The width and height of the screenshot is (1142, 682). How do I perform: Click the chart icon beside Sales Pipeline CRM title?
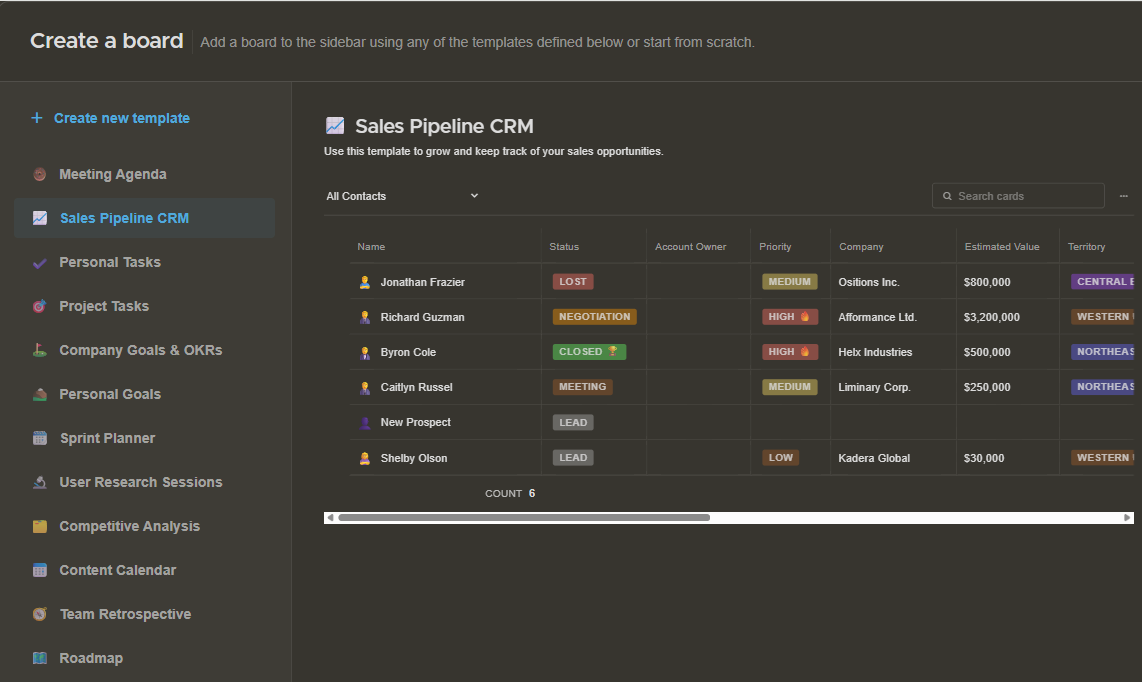[x=334, y=125]
